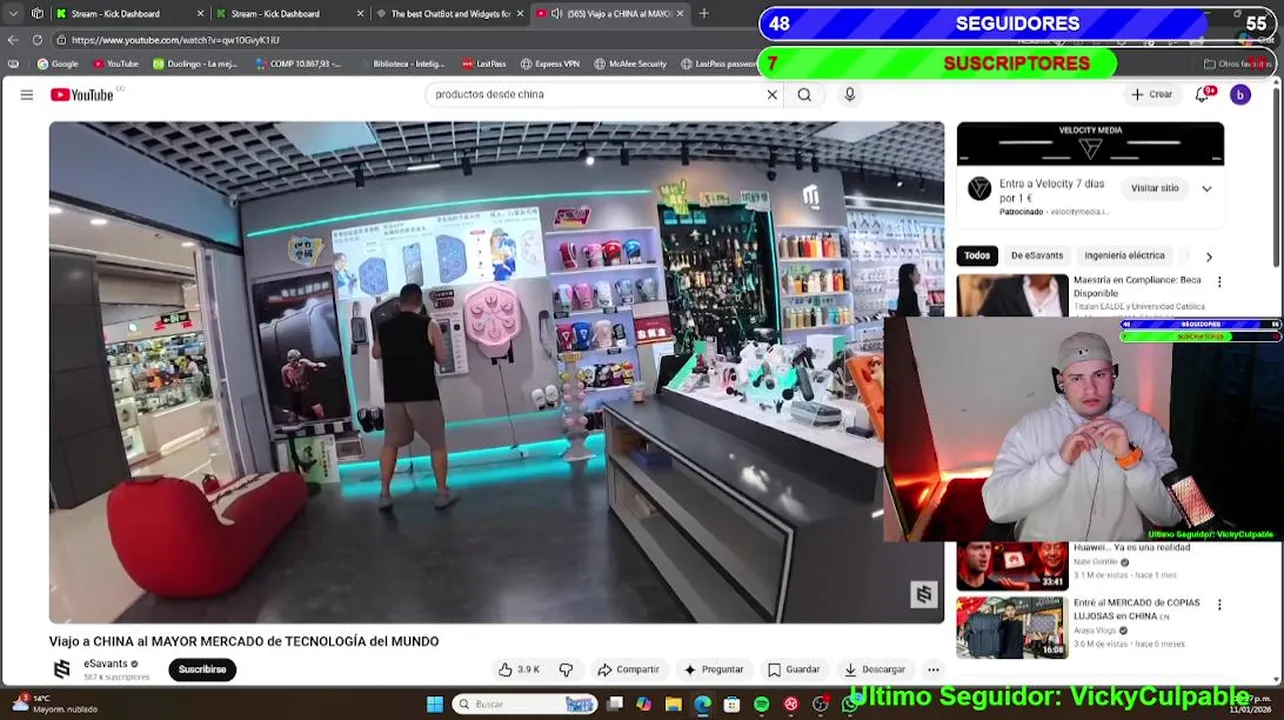The height and width of the screenshot is (720, 1284).
Task: Open the Express VPN bookmark
Action: 549,63
